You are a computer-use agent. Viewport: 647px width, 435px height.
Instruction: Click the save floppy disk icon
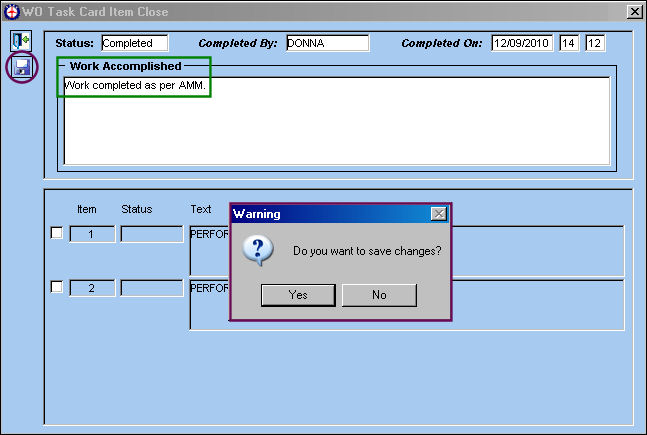tap(22, 67)
